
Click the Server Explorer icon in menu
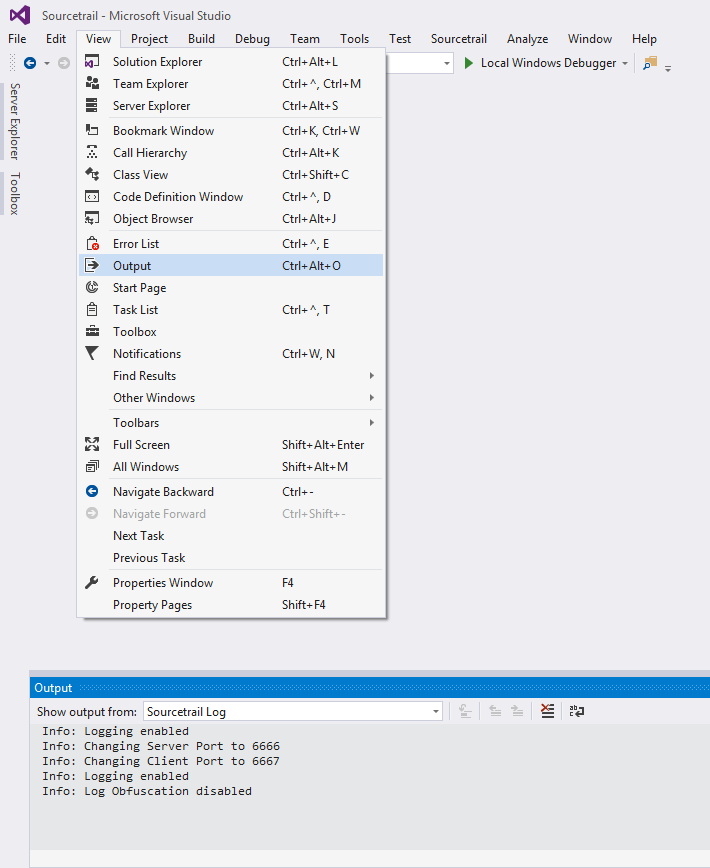pos(92,105)
